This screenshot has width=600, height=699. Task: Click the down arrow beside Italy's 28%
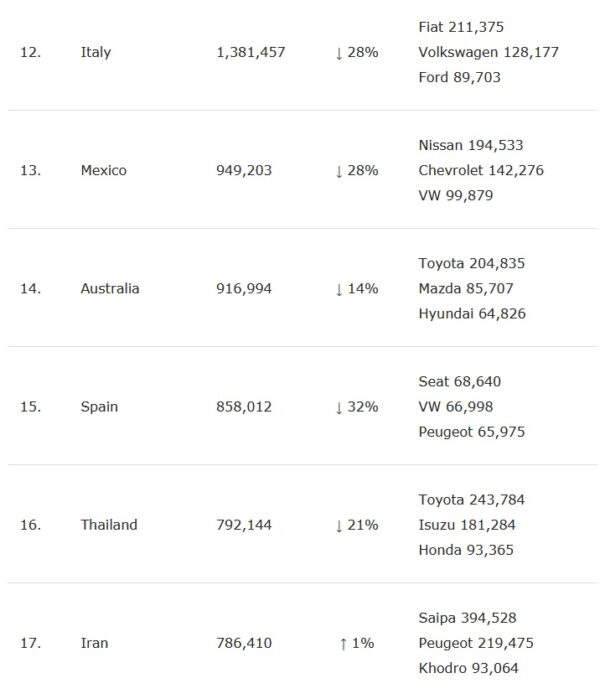point(339,52)
